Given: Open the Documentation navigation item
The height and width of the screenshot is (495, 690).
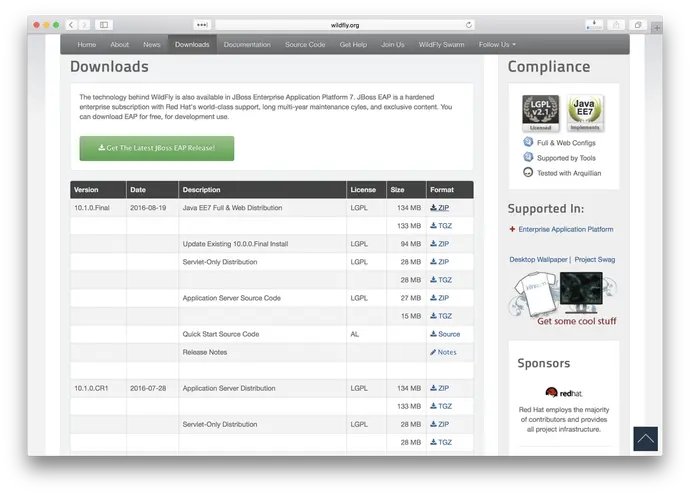Looking at the screenshot, I should (x=247, y=44).
